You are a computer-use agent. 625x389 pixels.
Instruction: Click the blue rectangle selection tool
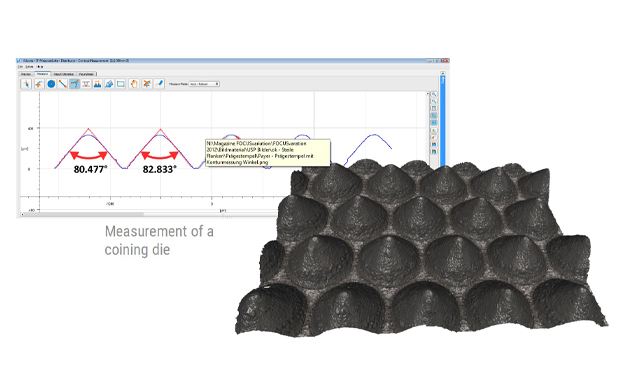[121, 84]
